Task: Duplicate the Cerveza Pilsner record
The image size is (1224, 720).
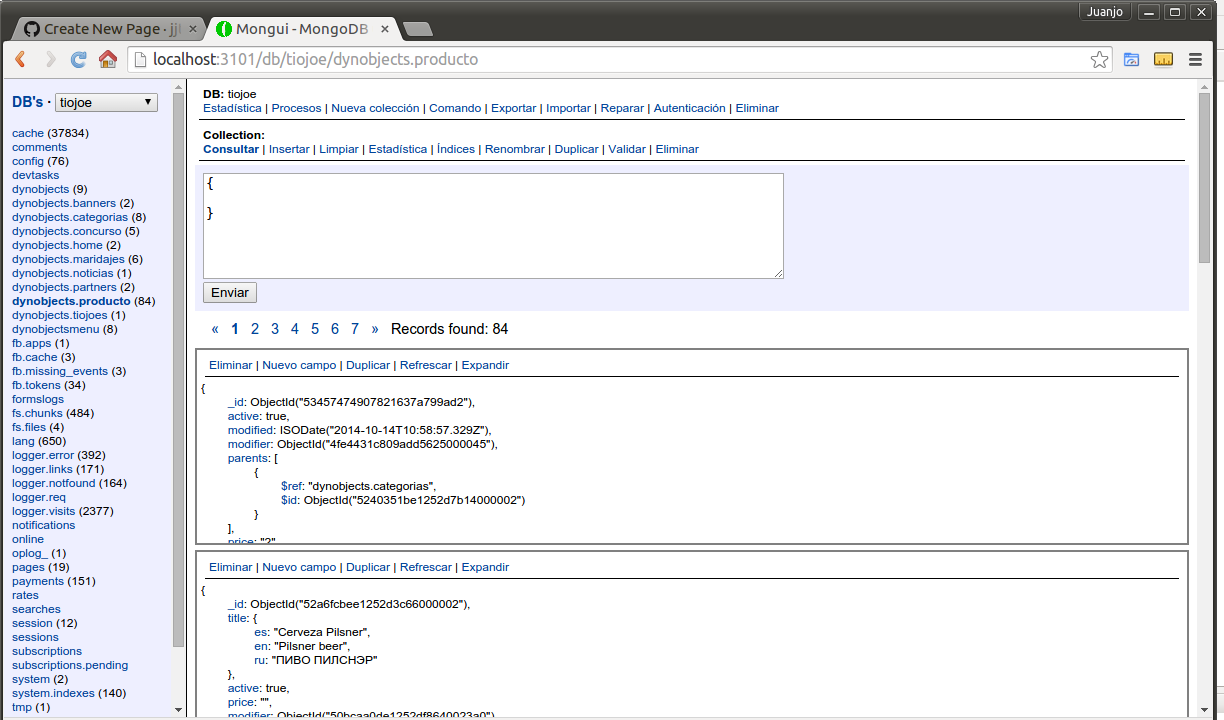Action: pyautogui.click(x=368, y=567)
